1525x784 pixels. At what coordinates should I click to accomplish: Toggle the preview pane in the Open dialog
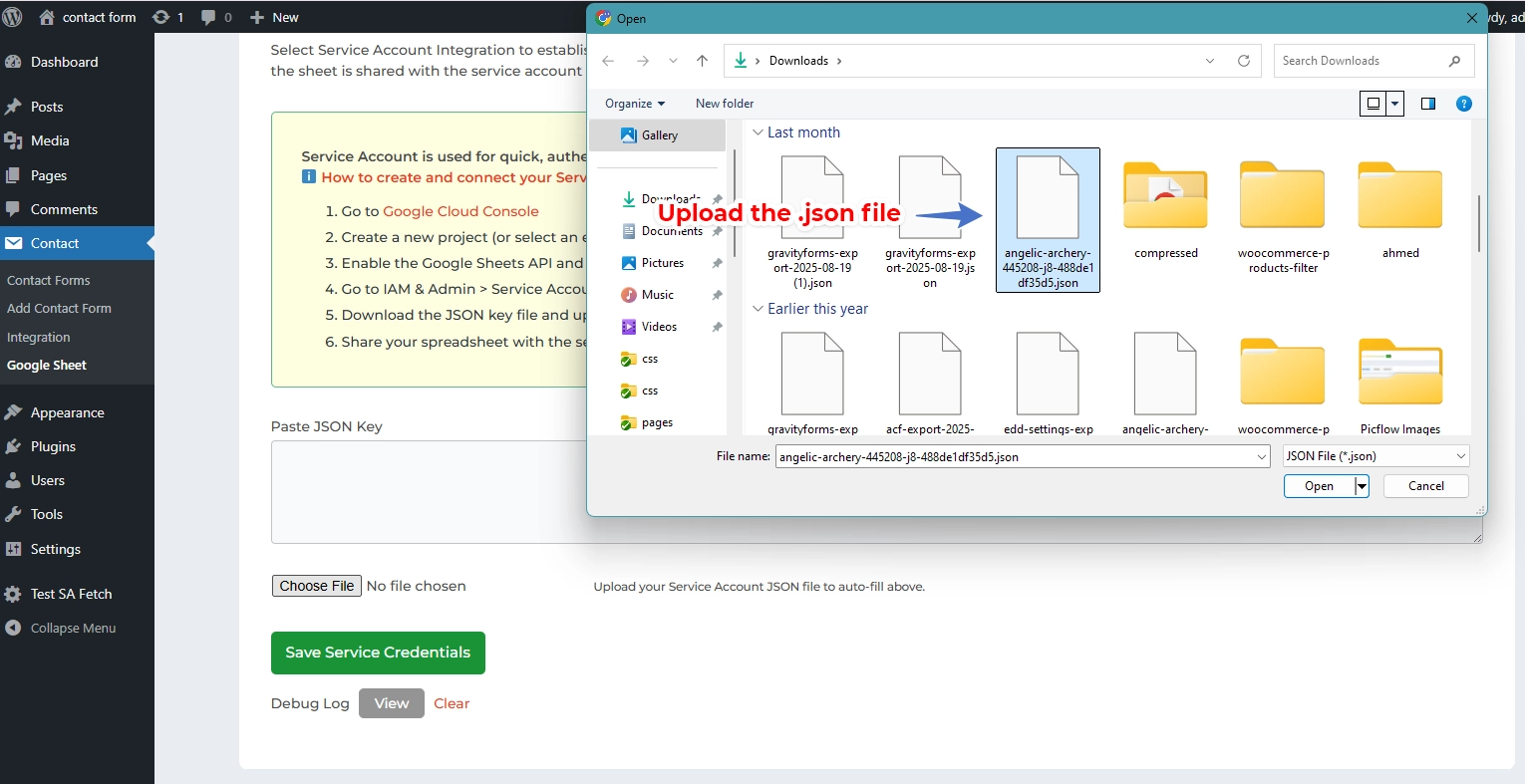pos(1427,103)
